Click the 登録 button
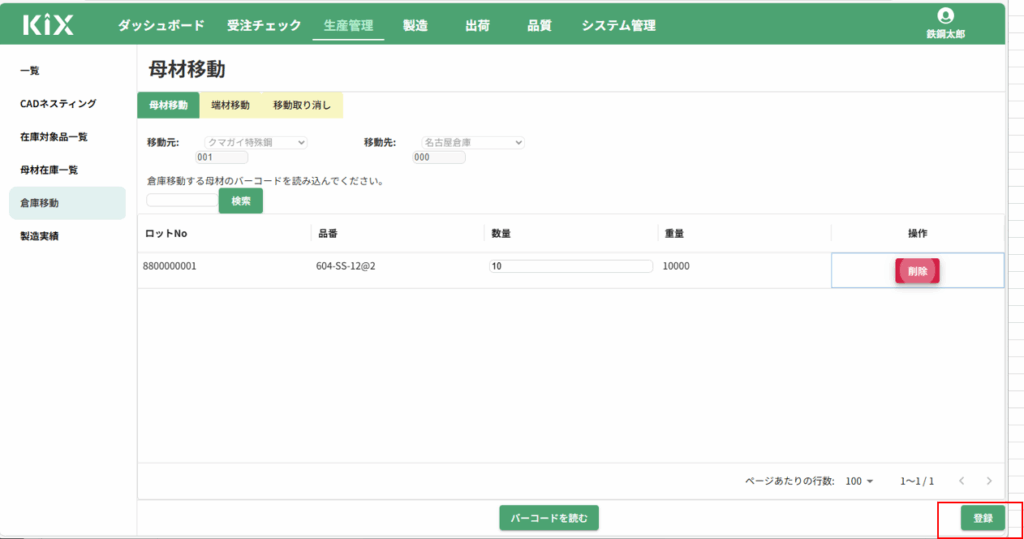The width and height of the screenshot is (1024, 539). 982,518
